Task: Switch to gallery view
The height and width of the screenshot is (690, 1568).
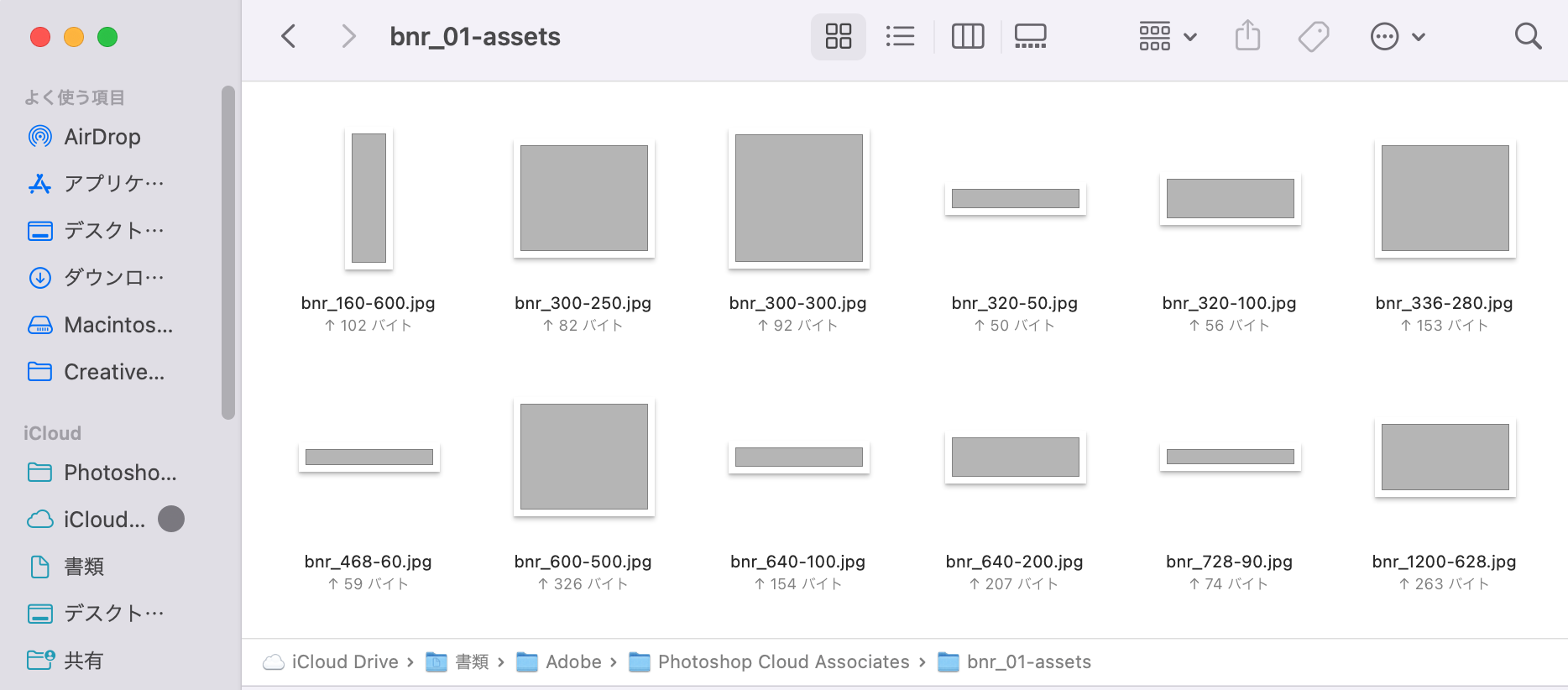Action: point(1030,37)
